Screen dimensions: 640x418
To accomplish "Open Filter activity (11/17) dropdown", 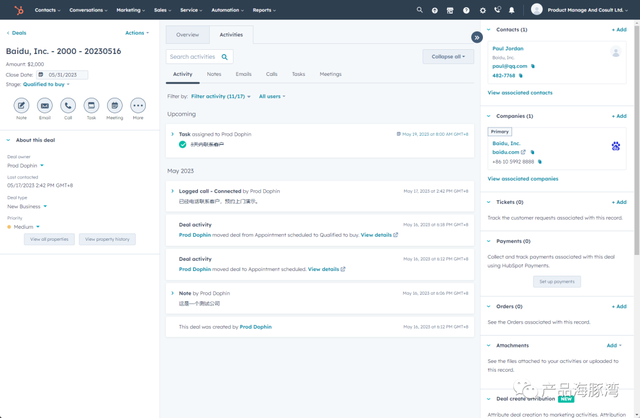I will click(x=220, y=96).
